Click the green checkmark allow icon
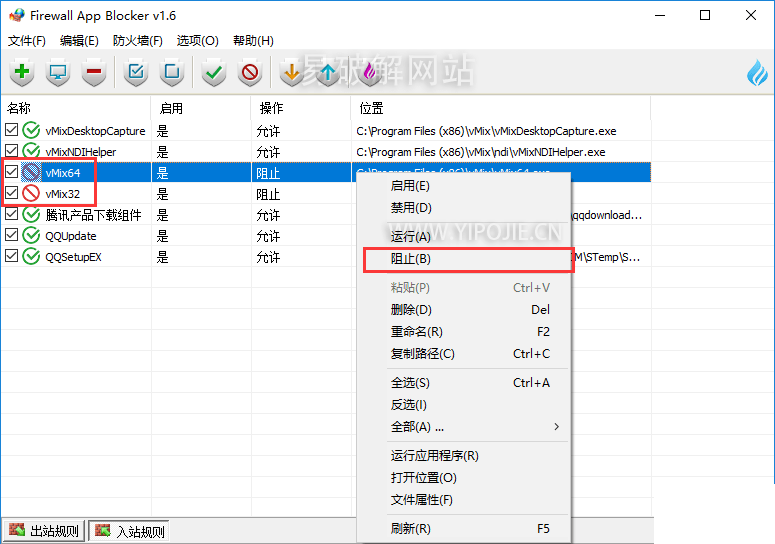The width and height of the screenshot is (775, 544). [214, 73]
